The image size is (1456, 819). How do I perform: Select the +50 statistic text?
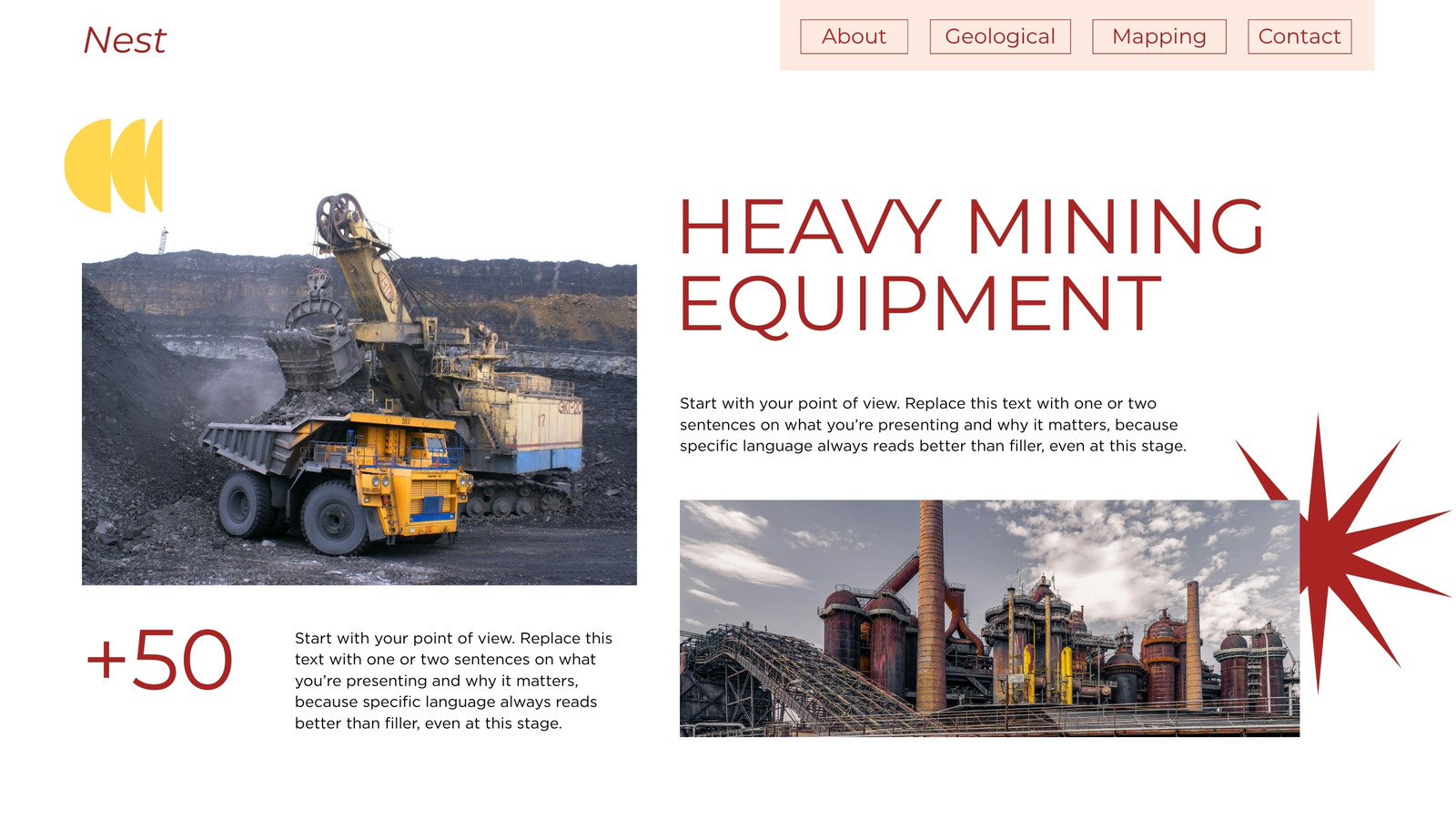(158, 660)
